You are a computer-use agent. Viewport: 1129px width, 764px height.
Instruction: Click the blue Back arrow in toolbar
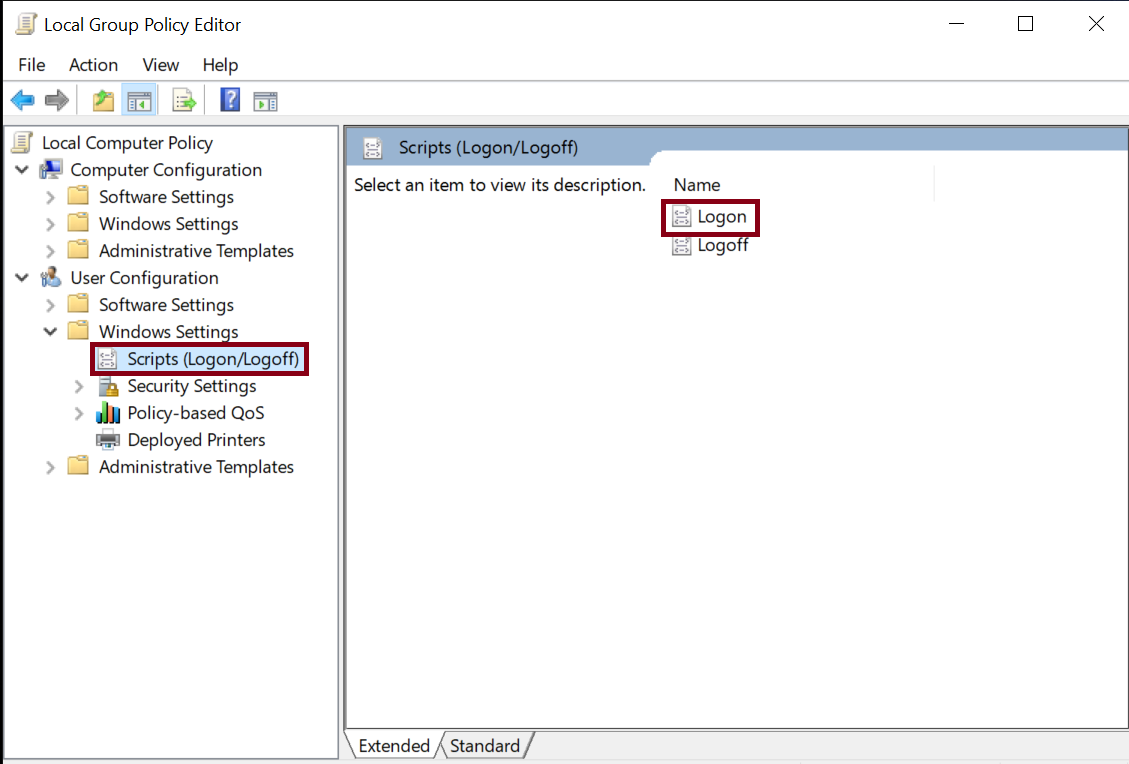(22, 100)
